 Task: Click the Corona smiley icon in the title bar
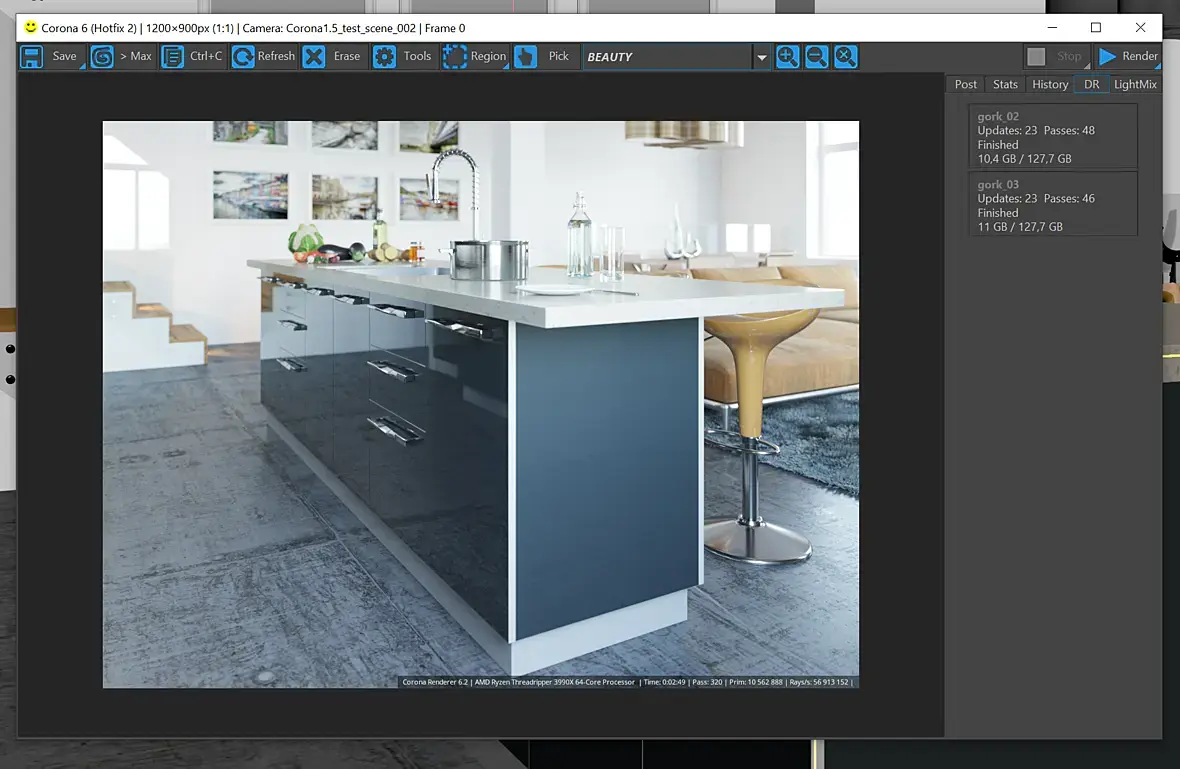point(30,27)
